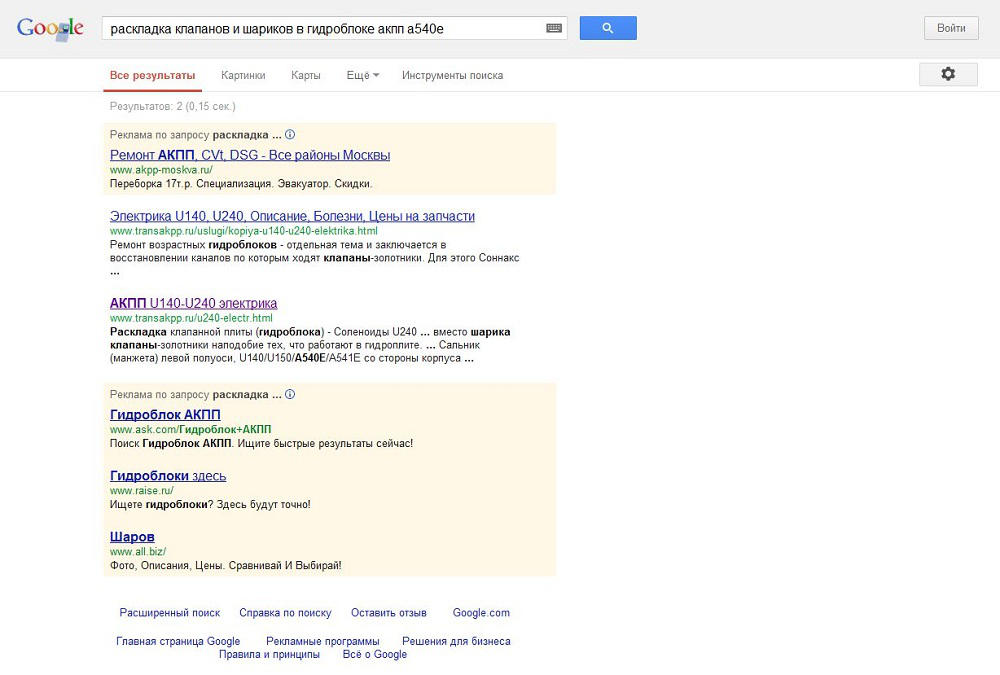Viewport: 1000px width, 675px height.
Task: Switch to the "Картинки" tab
Action: pyautogui.click(x=243, y=75)
